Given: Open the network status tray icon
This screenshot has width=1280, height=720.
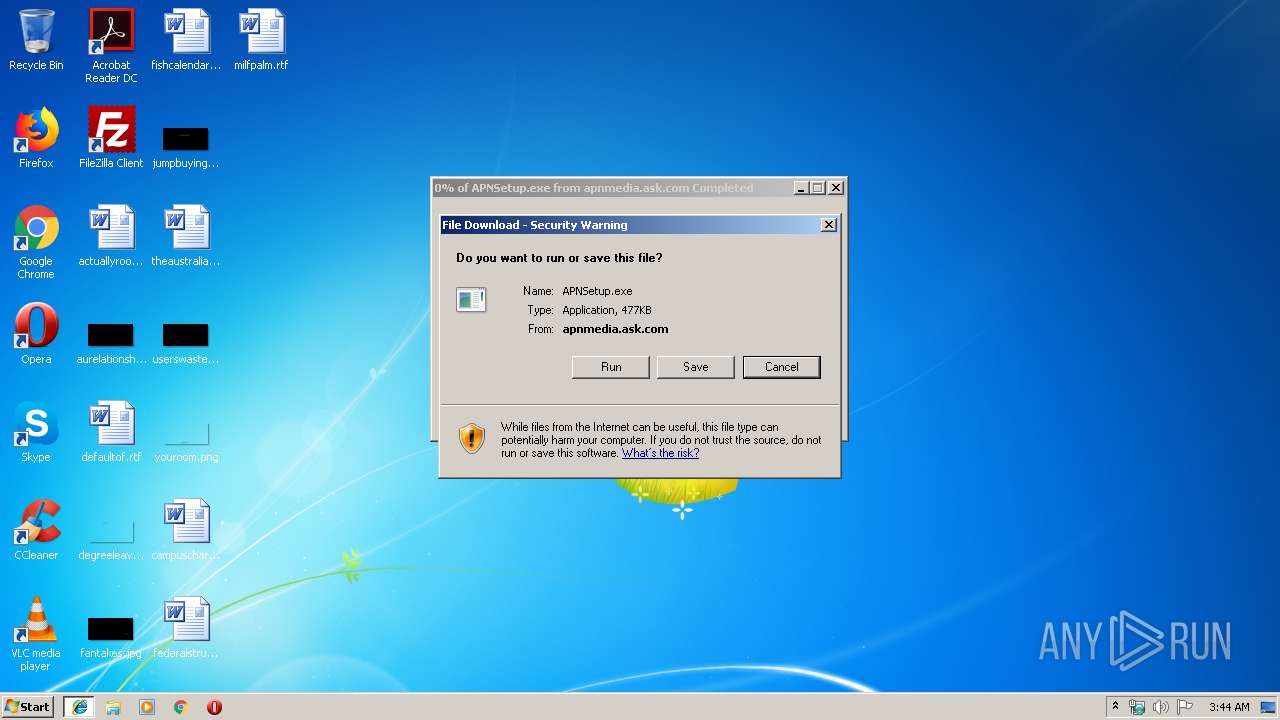Looking at the screenshot, I should click(1137, 707).
